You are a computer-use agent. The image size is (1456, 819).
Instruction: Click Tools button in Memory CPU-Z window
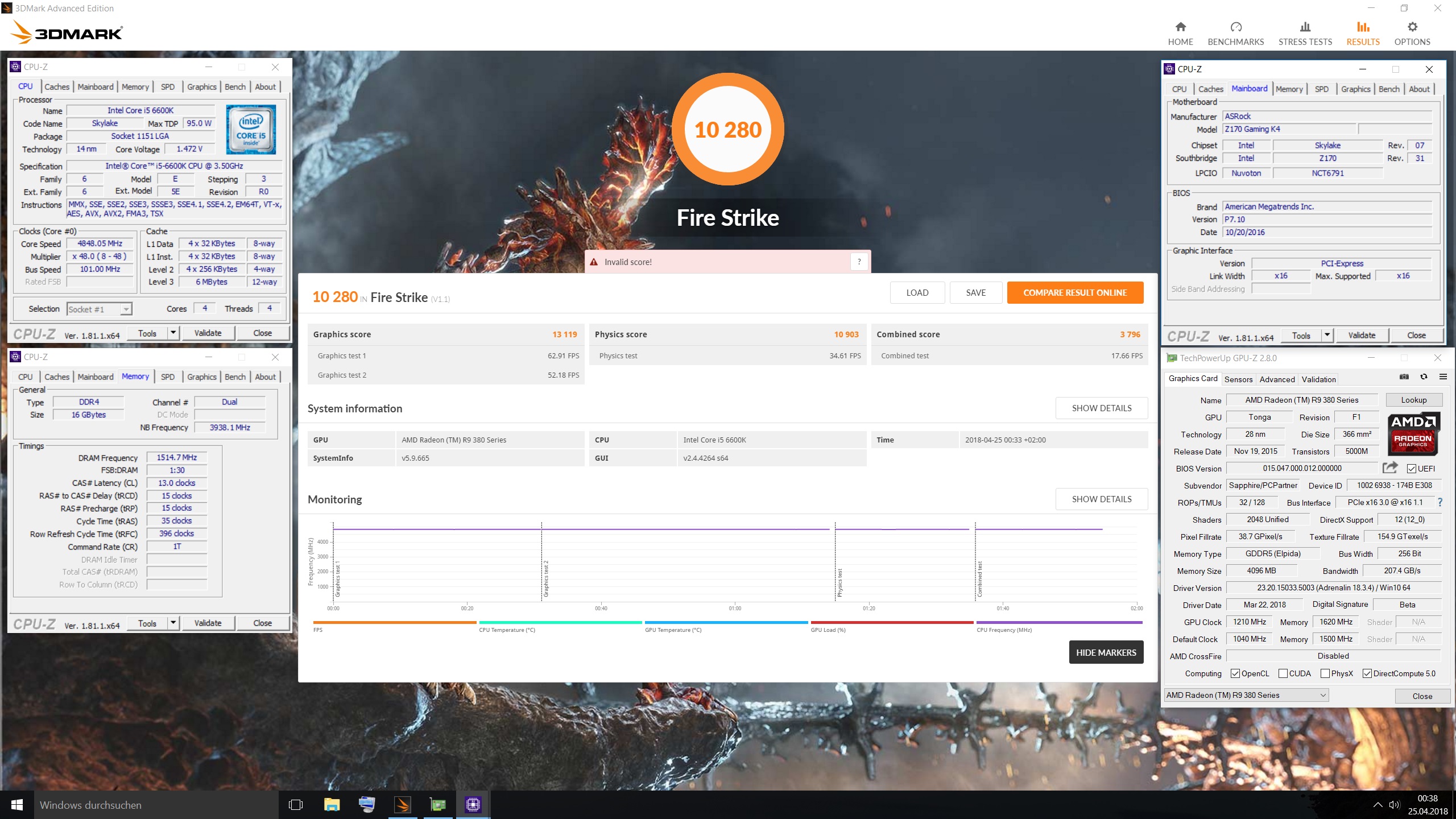[x=147, y=623]
